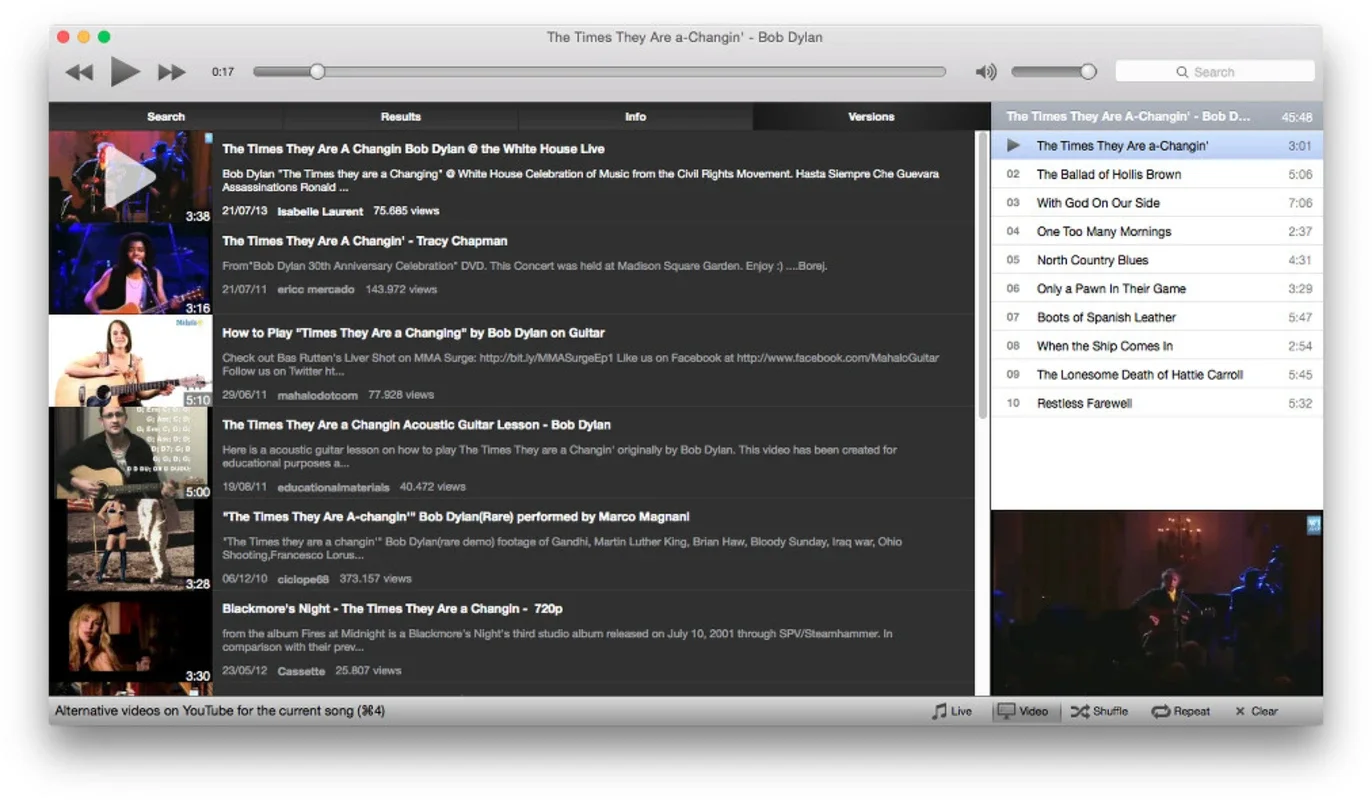The image size is (1372, 800).
Task: Play track 09 The Lonesome Death of Hattie Carroll
Action: (x=1157, y=375)
